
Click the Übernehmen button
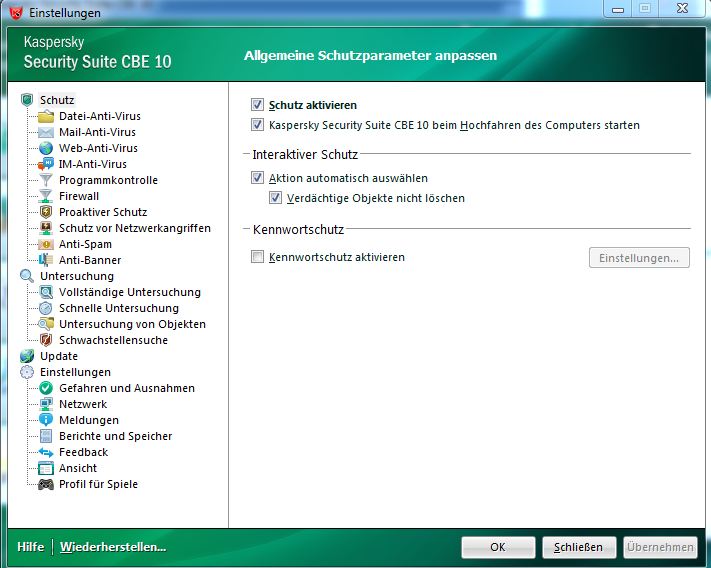(660, 547)
